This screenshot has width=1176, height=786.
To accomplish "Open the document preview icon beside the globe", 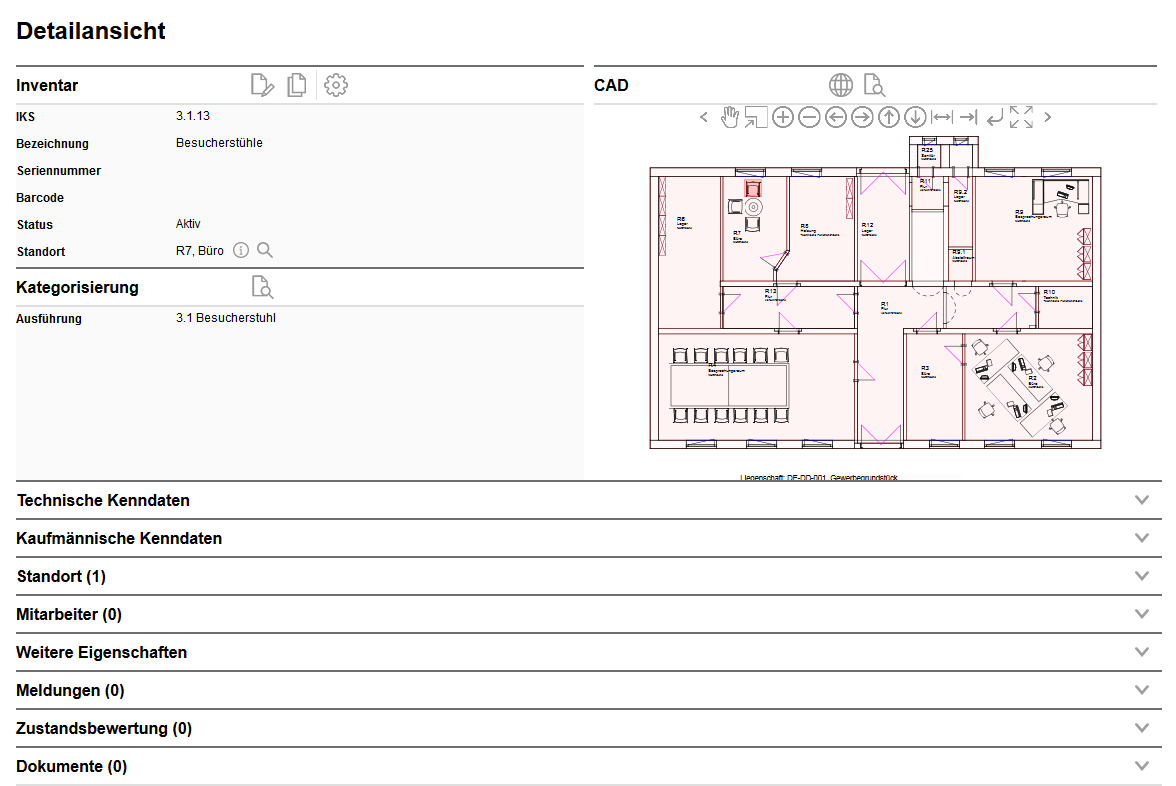I will point(873,85).
